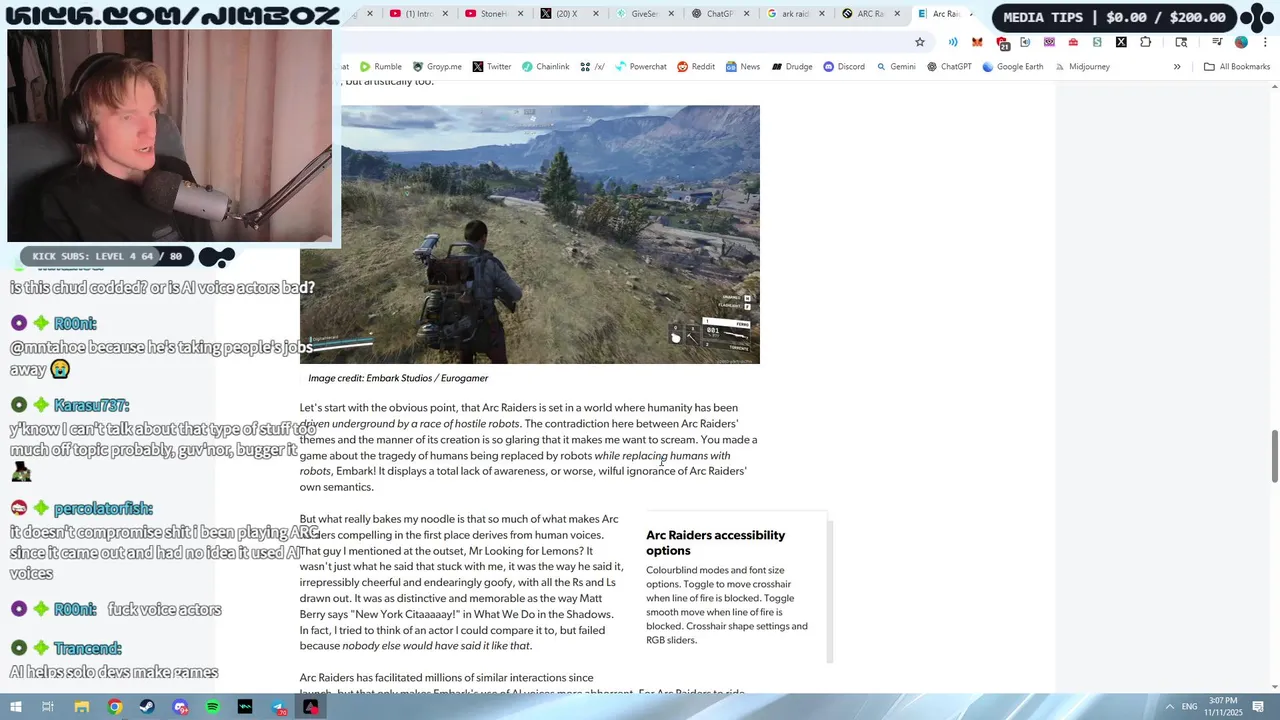Open the News bookmark
Viewport: 1280px width, 720px height.
pos(743,67)
